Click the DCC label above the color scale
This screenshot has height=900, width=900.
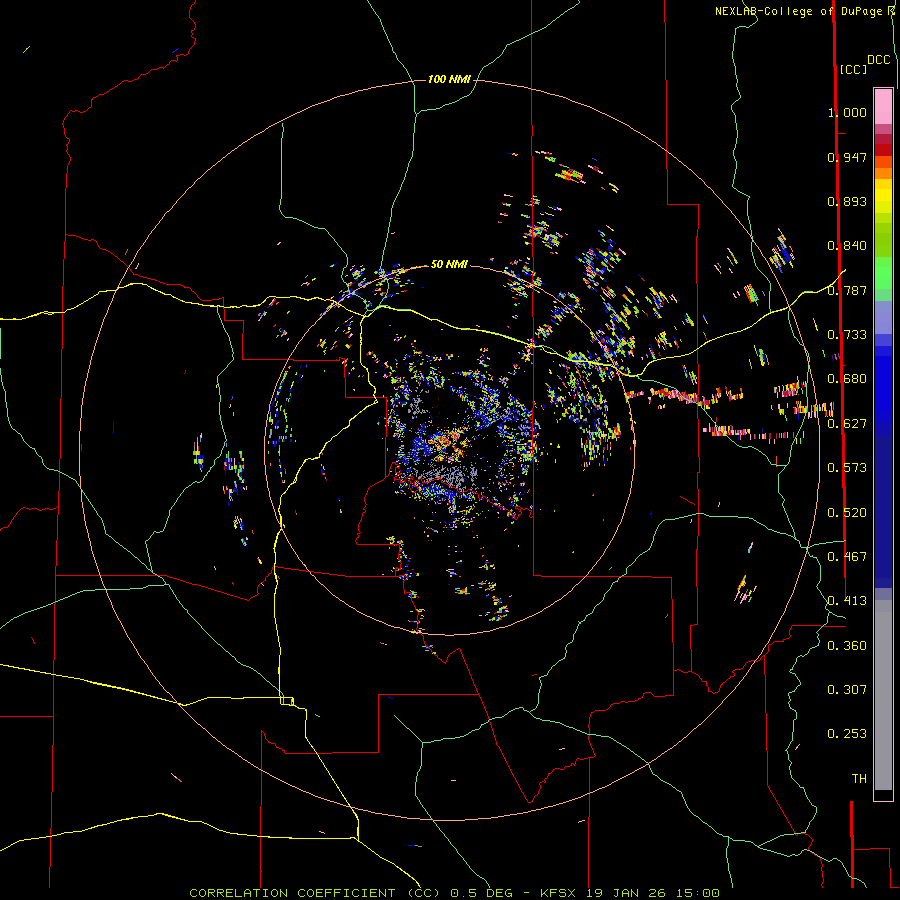point(878,60)
